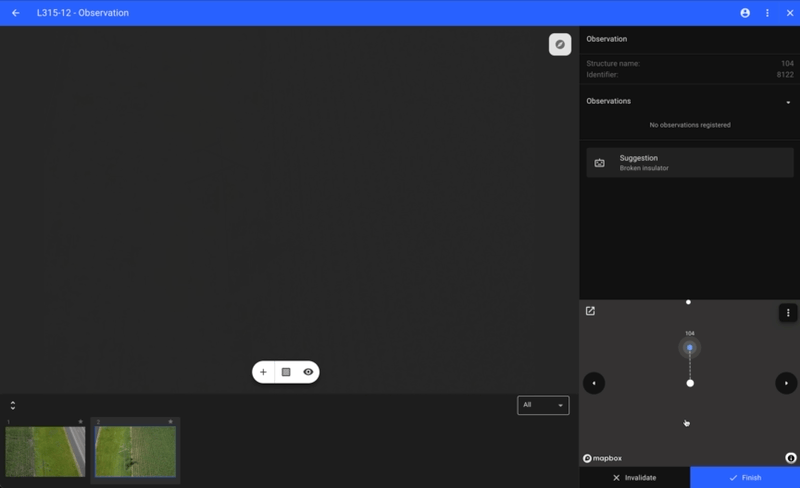Image resolution: width=800 pixels, height=488 pixels.
Task: Go to the previous structure on the map
Action: pos(594,383)
